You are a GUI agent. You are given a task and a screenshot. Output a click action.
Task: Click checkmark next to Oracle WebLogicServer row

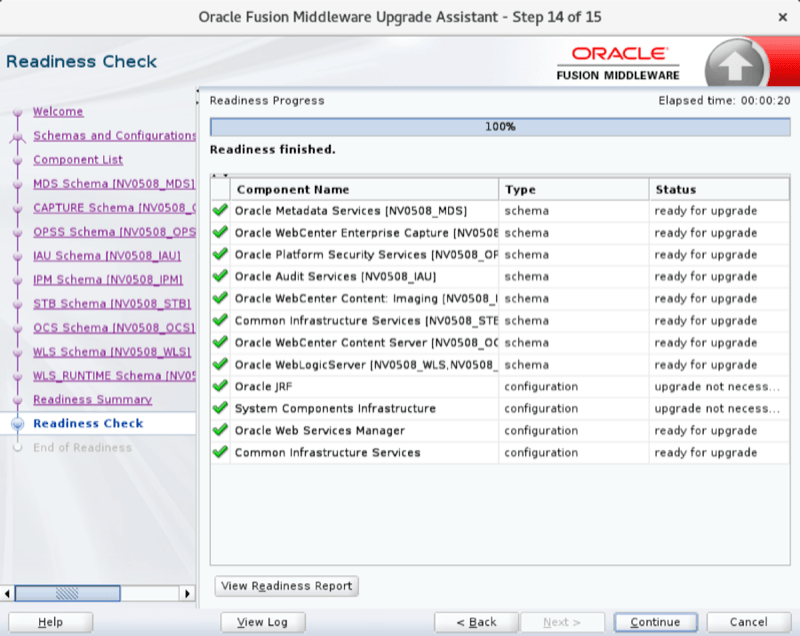pyautogui.click(x=220, y=364)
